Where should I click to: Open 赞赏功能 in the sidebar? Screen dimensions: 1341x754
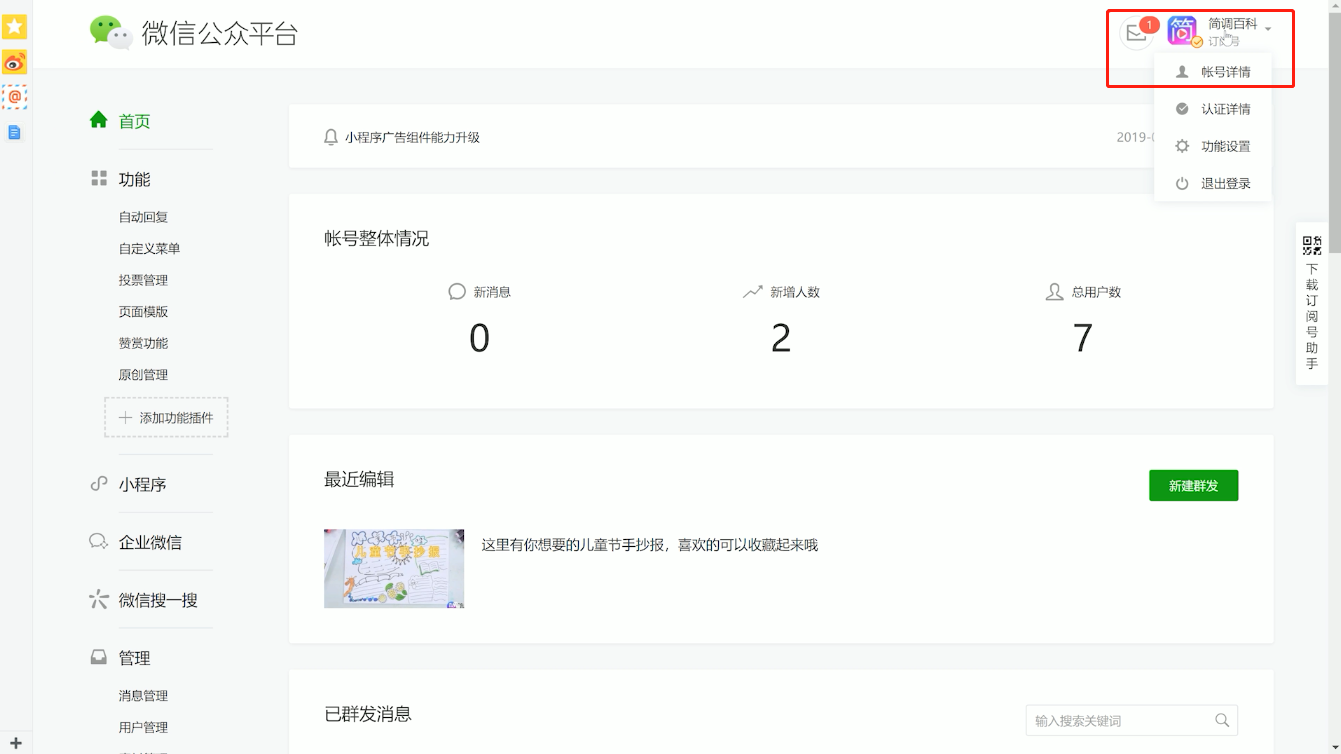point(143,343)
